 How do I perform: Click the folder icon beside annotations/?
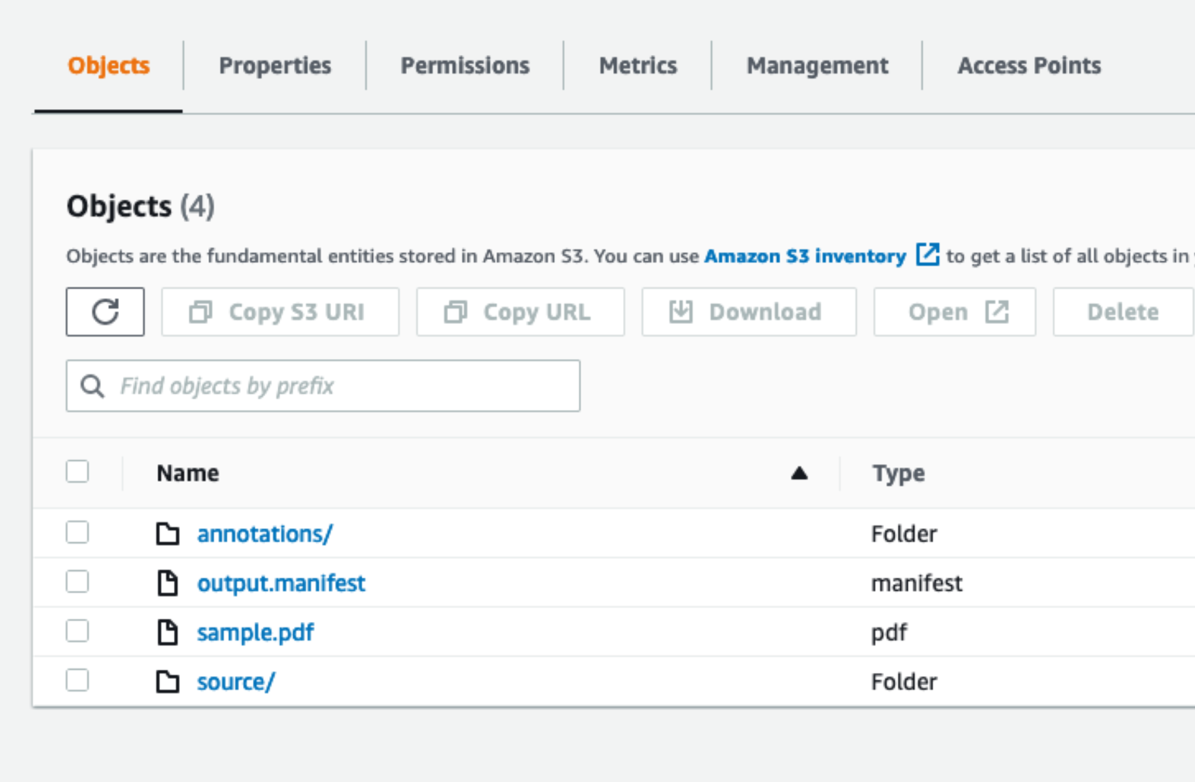[168, 534]
